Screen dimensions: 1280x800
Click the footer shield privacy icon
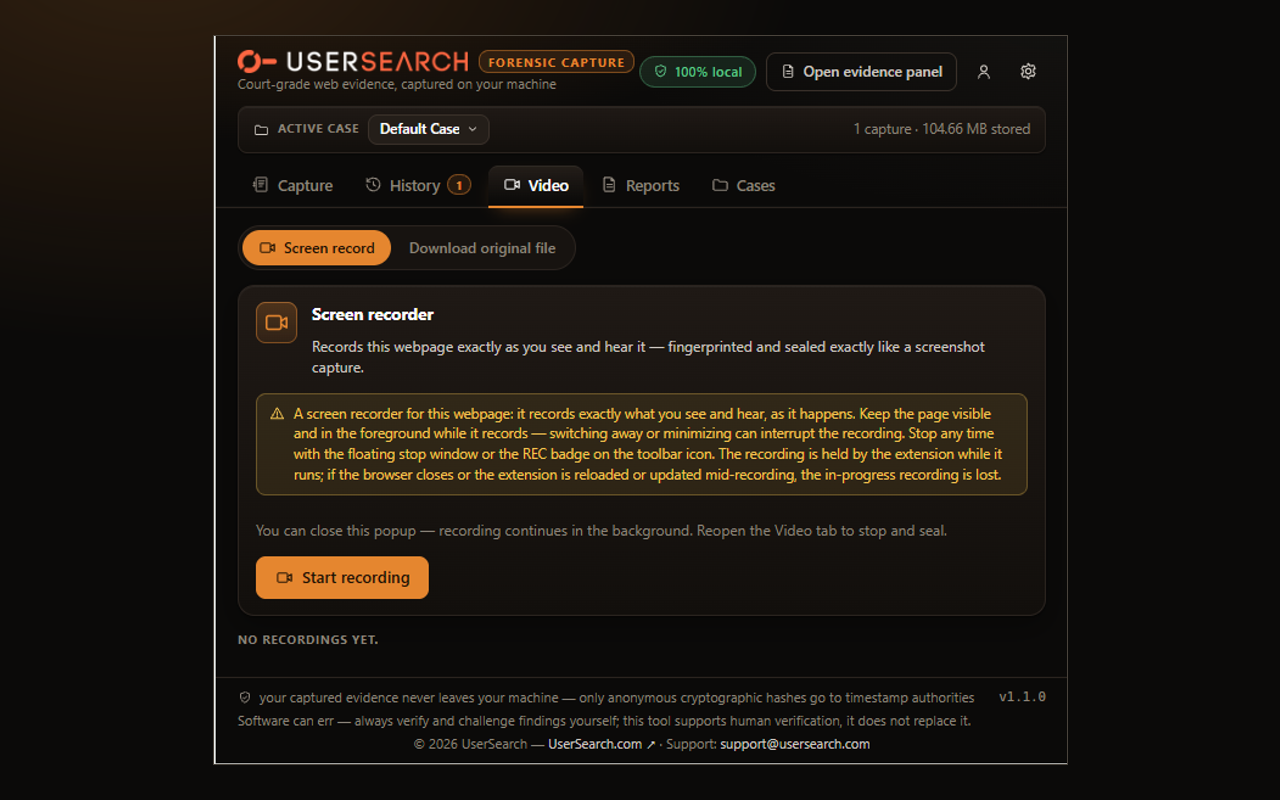244,698
